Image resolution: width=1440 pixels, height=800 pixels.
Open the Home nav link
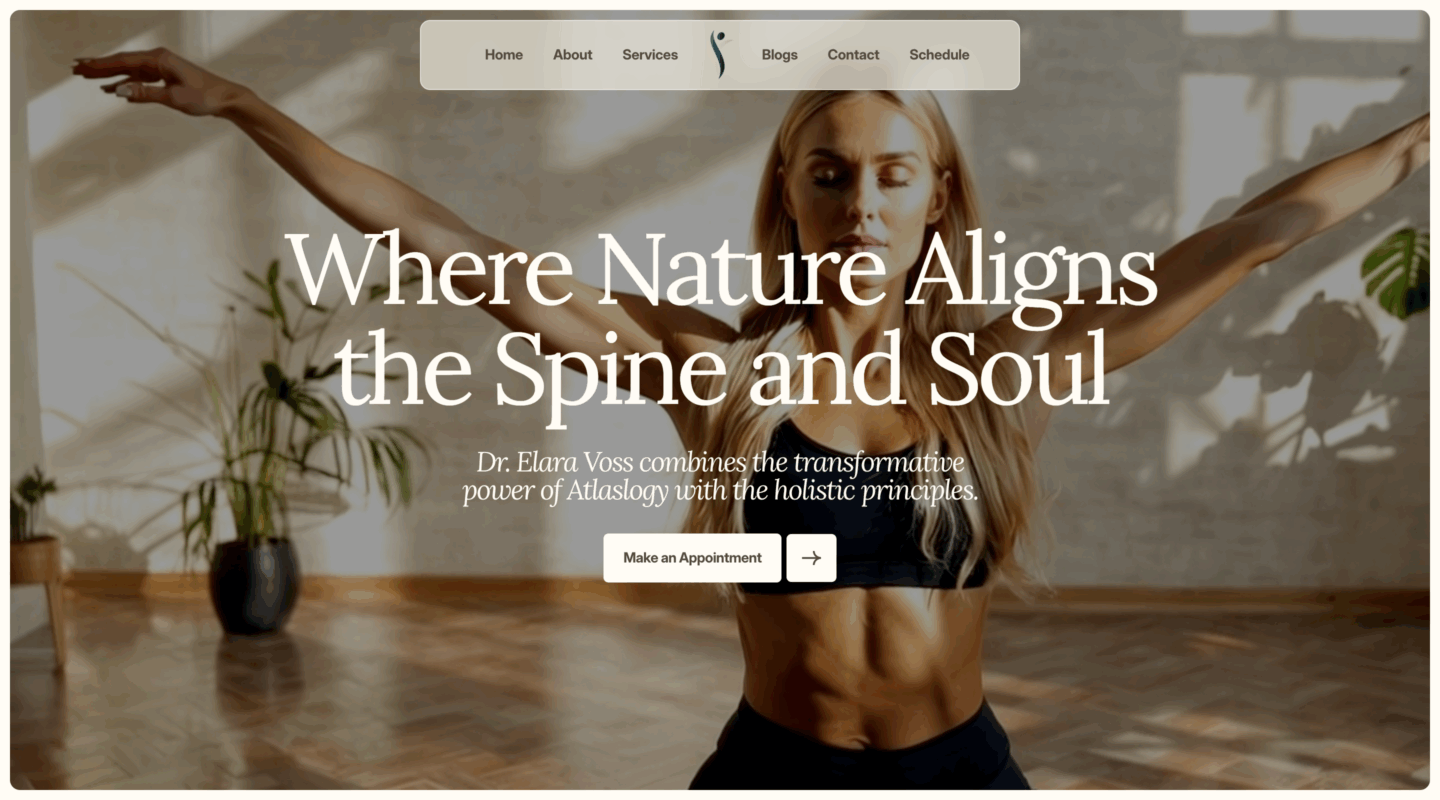coord(504,55)
